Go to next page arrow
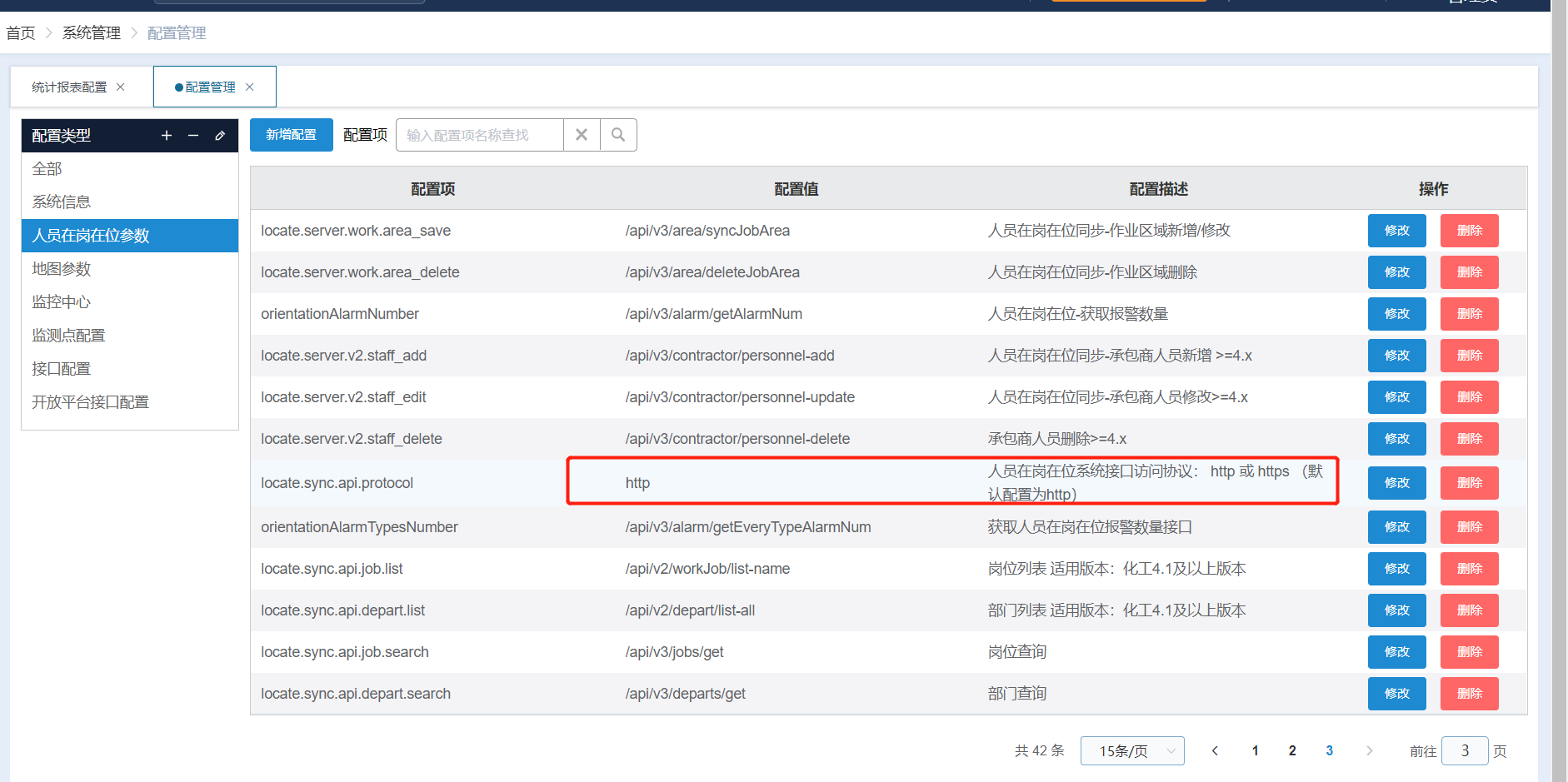 click(x=1369, y=750)
